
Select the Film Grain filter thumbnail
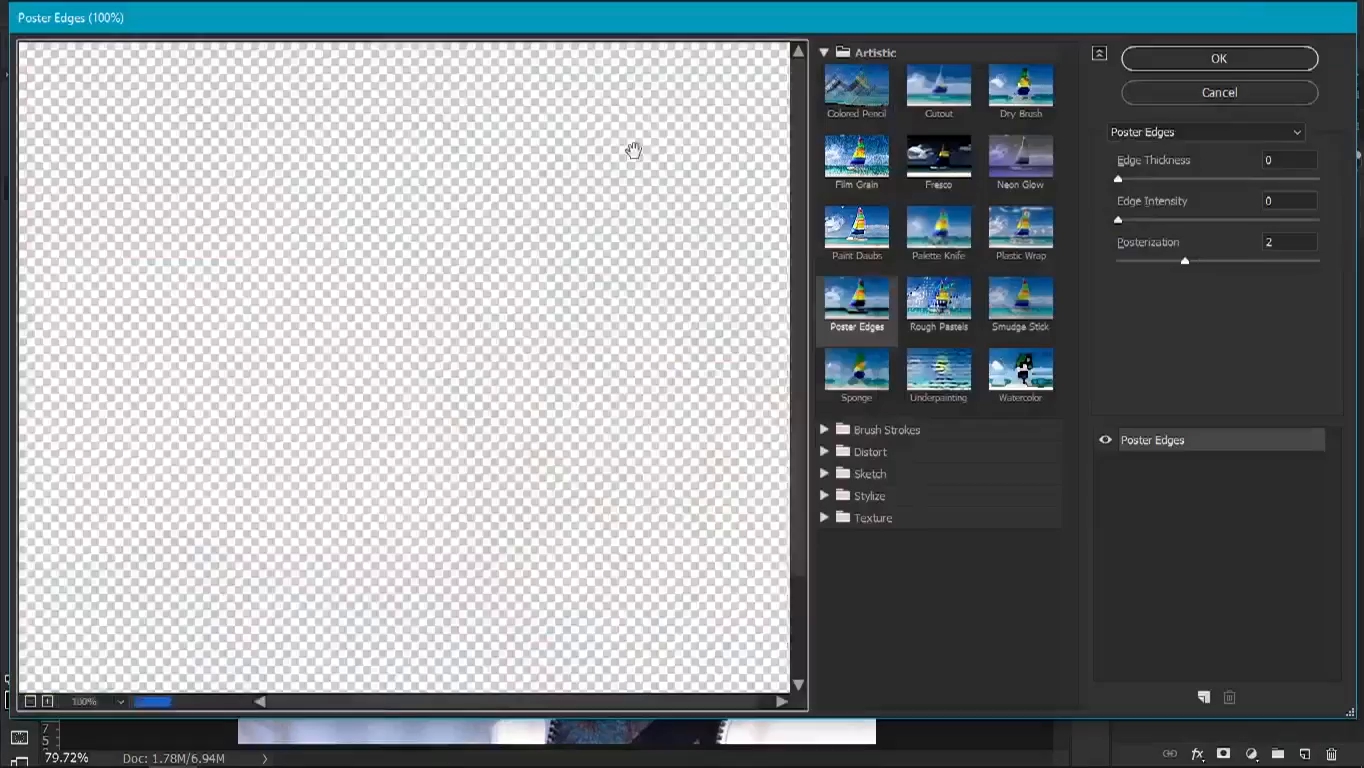[856, 157]
